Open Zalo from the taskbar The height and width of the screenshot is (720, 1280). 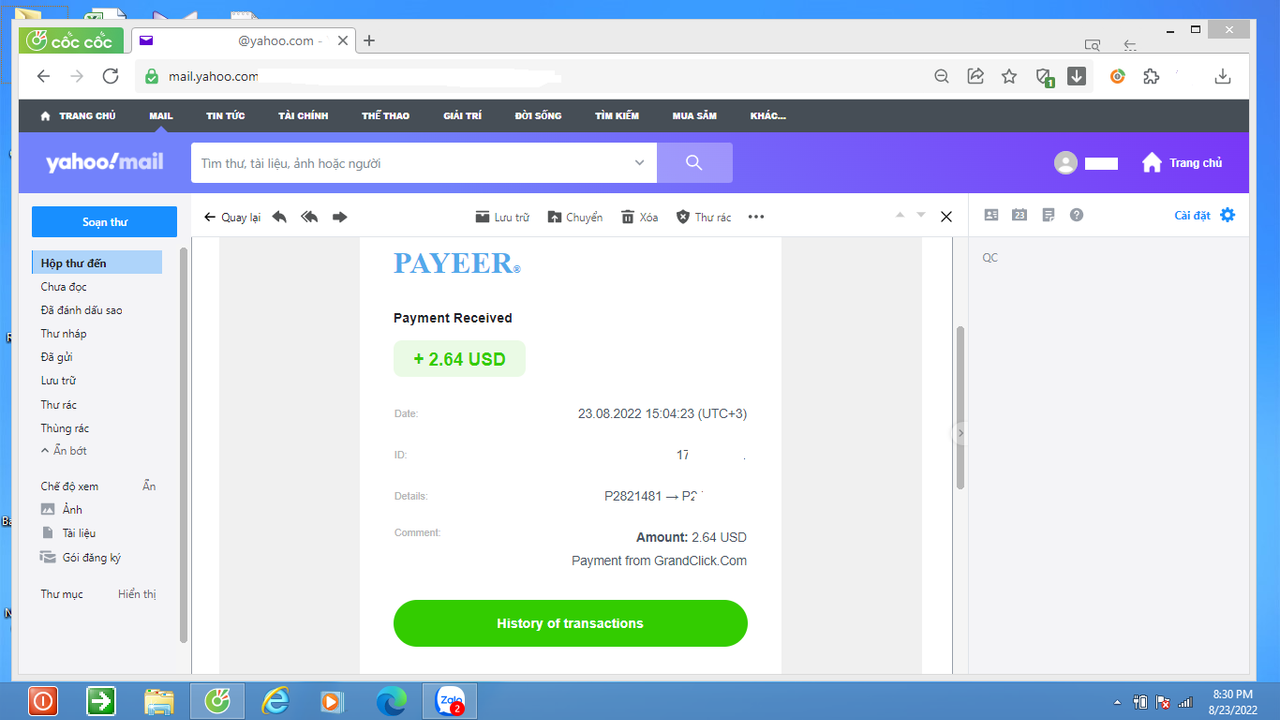[x=450, y=702]
